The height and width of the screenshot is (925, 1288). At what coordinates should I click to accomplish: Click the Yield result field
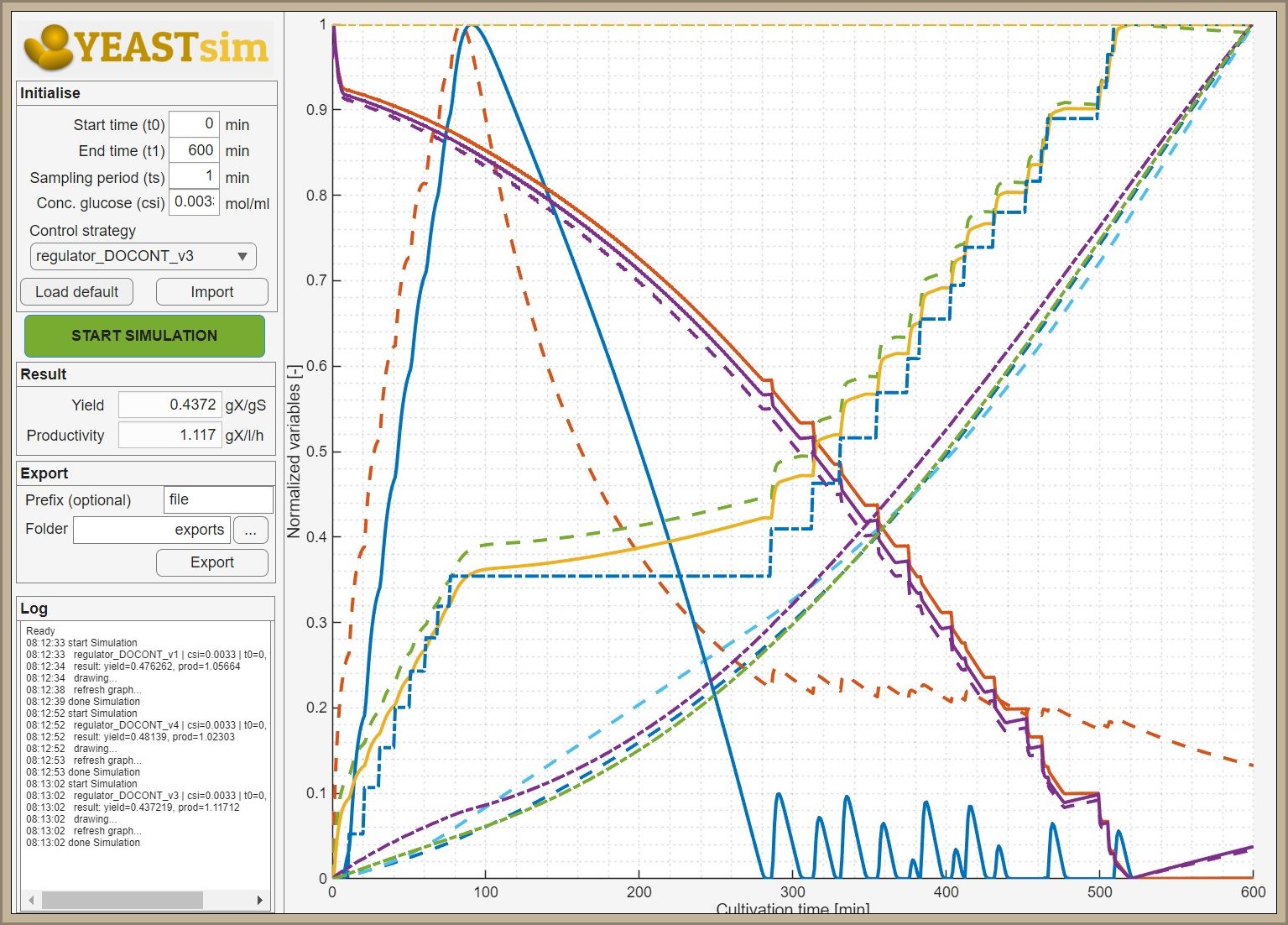pos(169,405)
